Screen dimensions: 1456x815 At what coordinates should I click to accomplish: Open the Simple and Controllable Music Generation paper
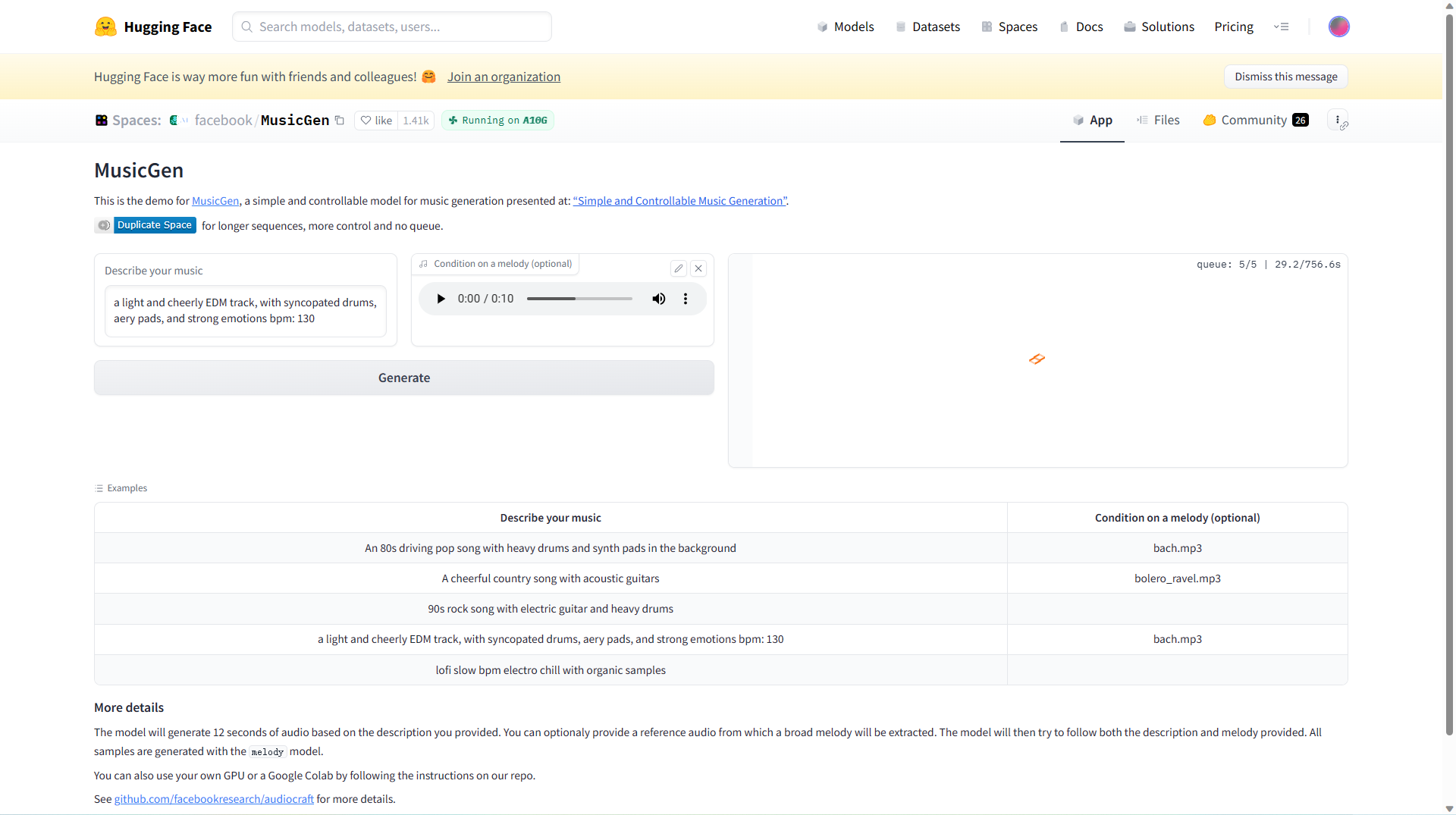click(680, 201)
